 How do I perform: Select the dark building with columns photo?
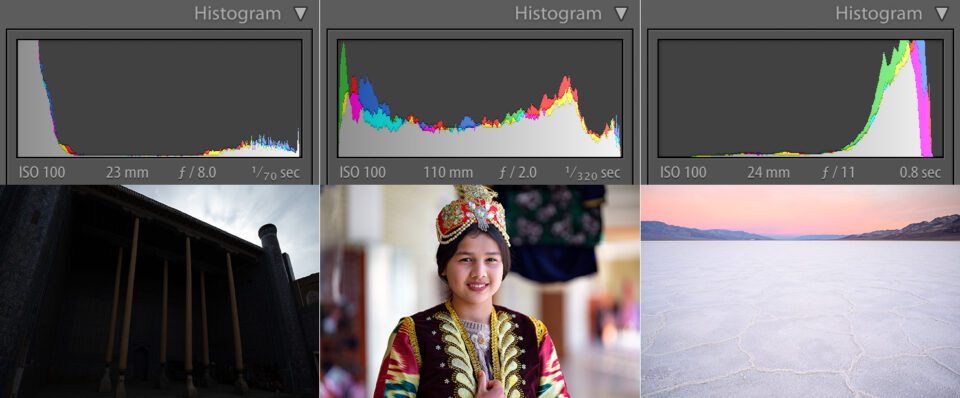159,291
